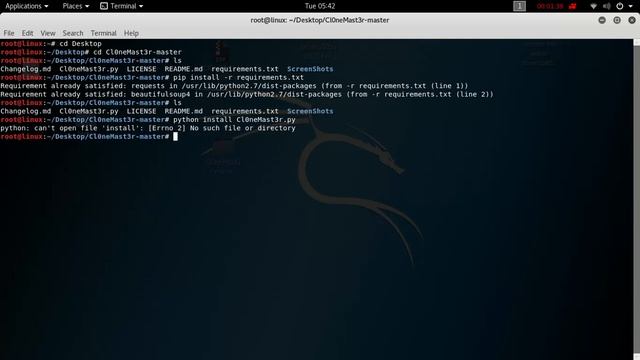Click the Tue 05:42 clock
The image size is (640, 360).
coord(320,6)
